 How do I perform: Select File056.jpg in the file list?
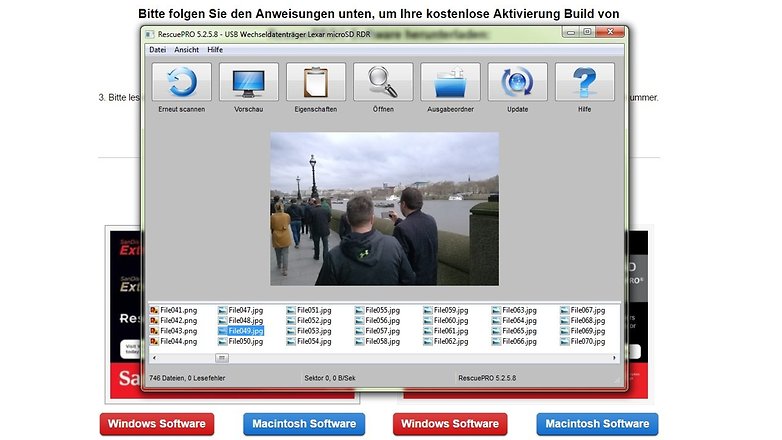(378, 321)
